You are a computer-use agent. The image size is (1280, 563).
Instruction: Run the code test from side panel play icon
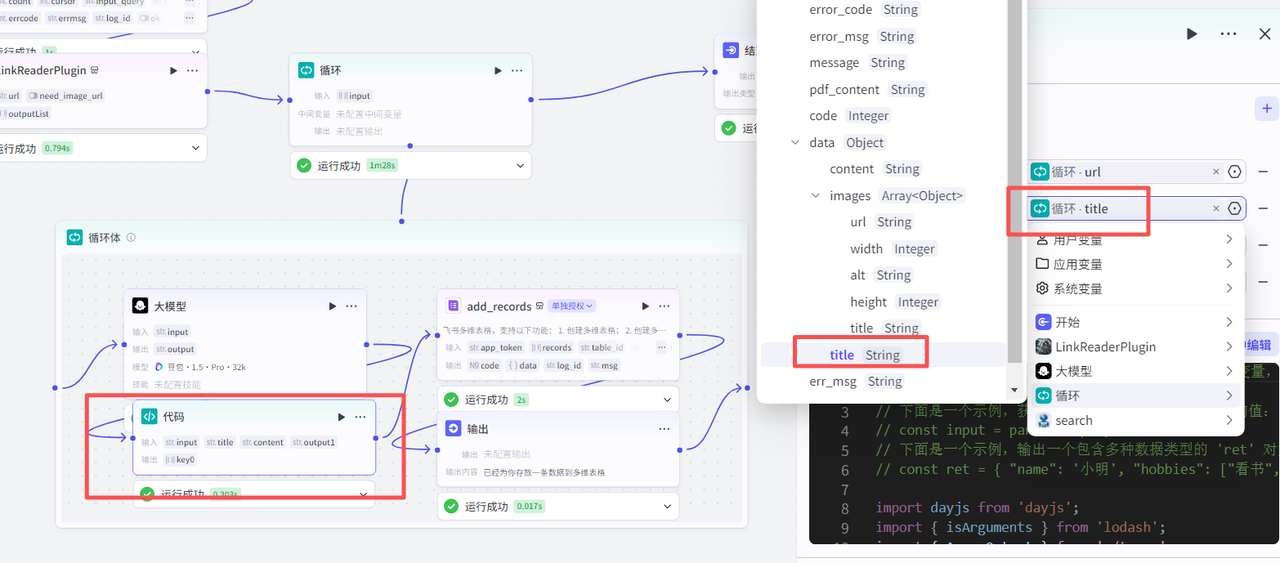click(1192, 34)
